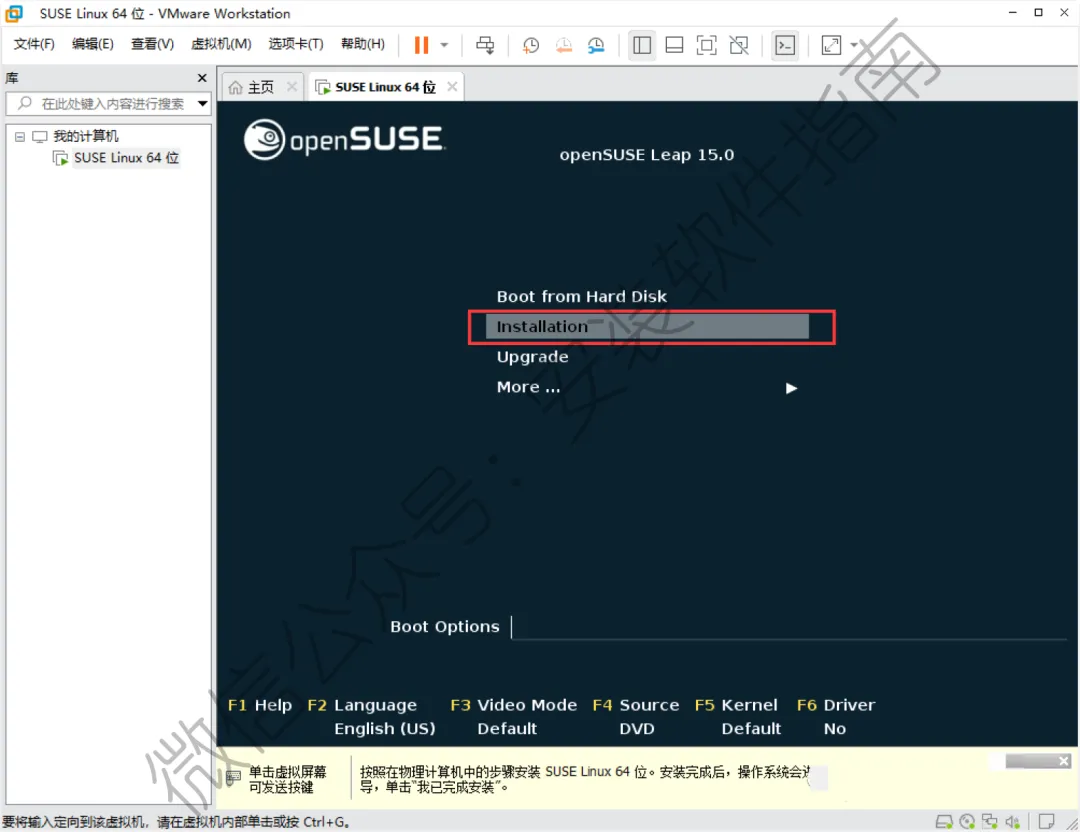This screenshot has height=832, width=1080.
Task: Choose the Upgrade boot entry
Action: click(x=532, y=357)
